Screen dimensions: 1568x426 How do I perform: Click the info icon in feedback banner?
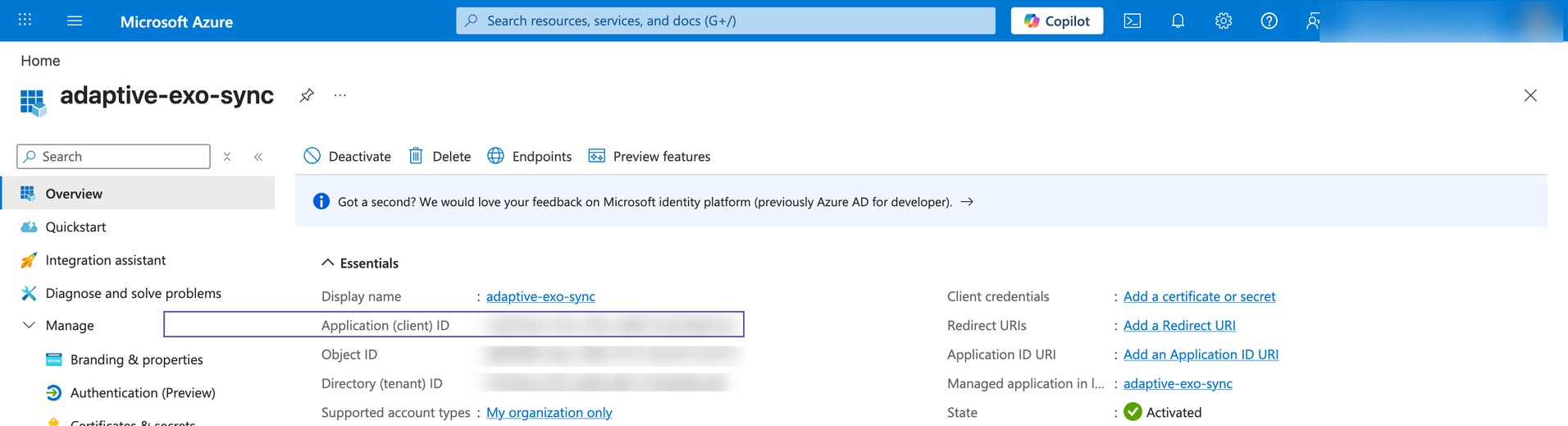321,201
